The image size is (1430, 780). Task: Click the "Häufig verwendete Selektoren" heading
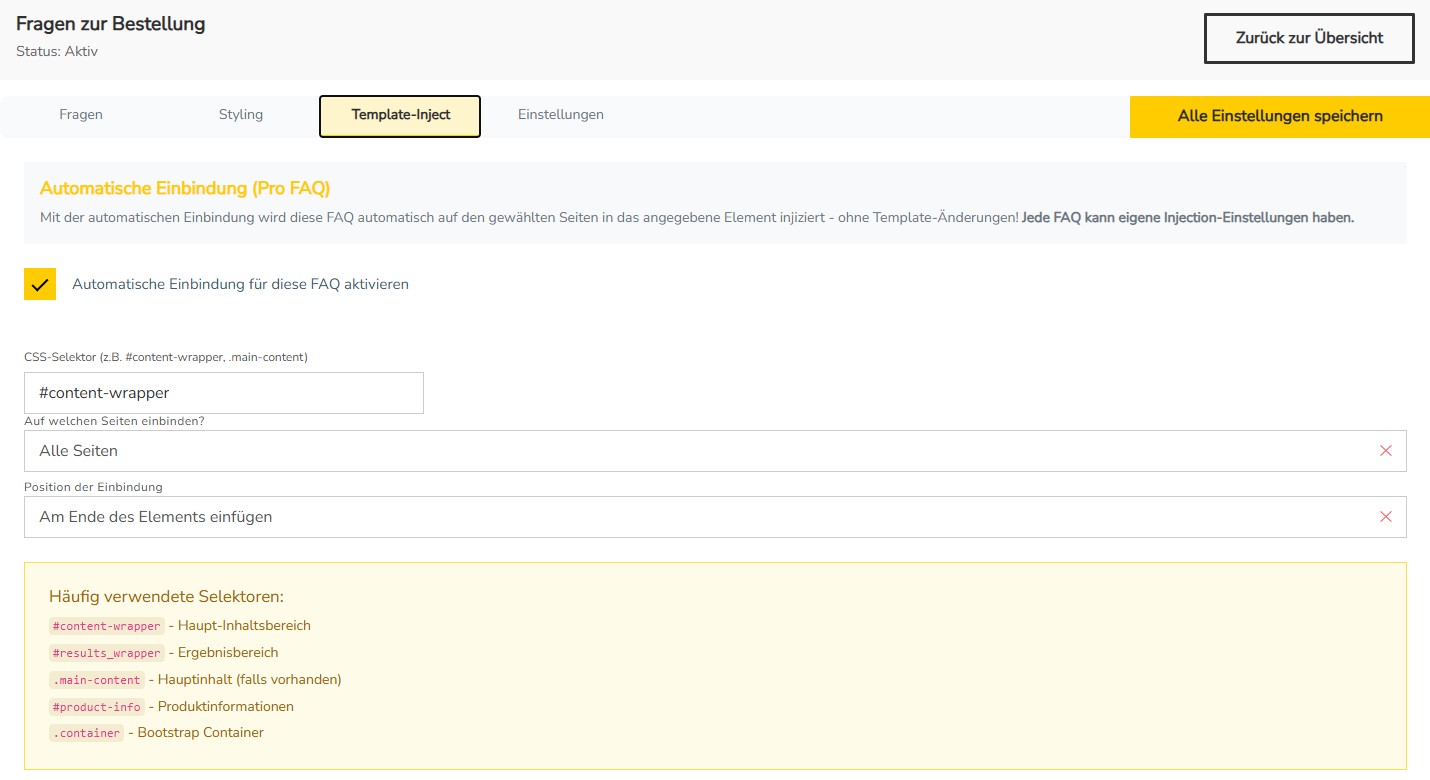166,597
